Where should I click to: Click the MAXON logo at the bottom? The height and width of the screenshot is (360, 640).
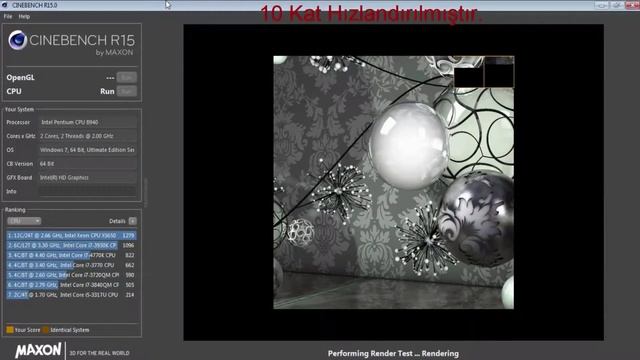coord(38,351)
